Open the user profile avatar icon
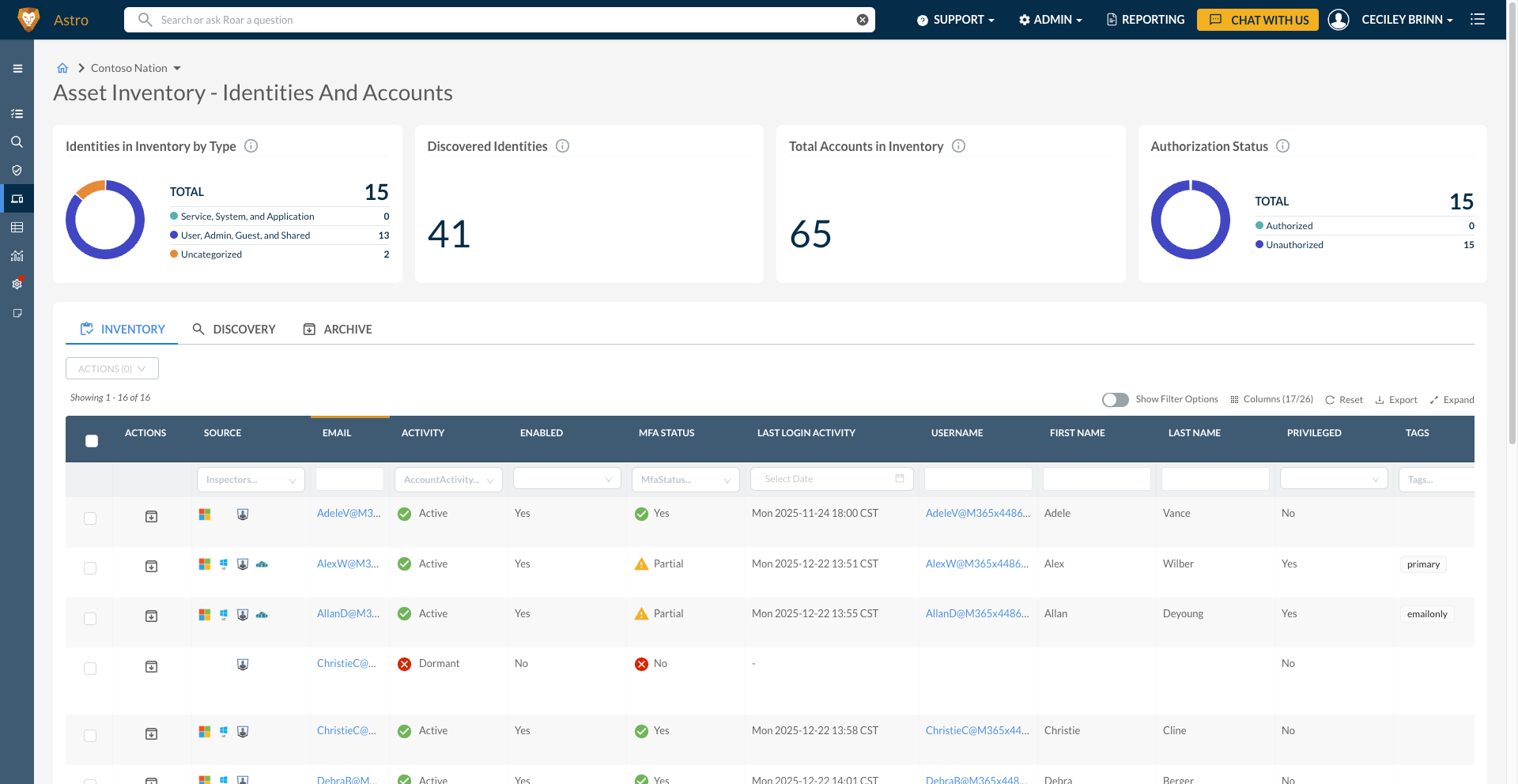Screen dimensions: 1518x784 pos(1339,20)
